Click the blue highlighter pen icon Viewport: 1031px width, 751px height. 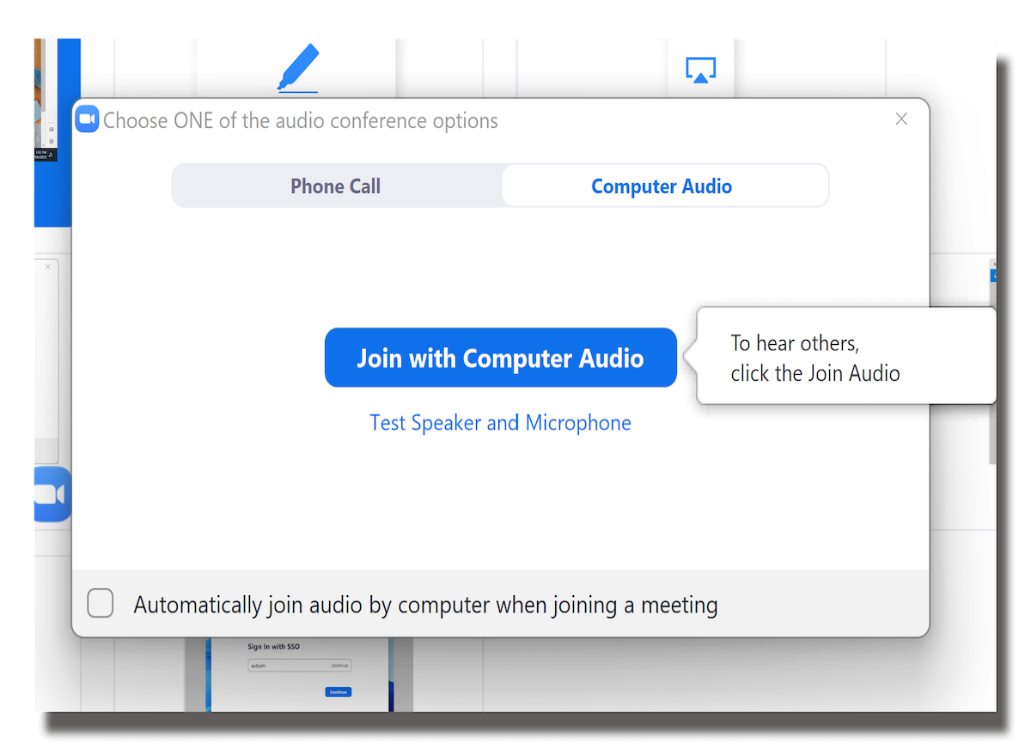point(298,69)
